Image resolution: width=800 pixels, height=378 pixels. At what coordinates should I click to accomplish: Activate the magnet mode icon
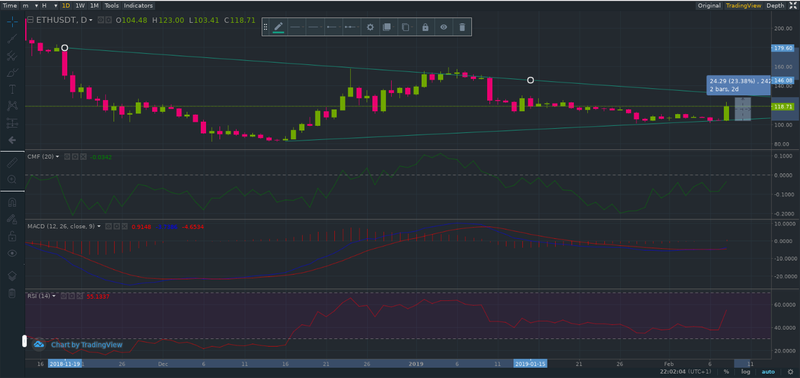pos(12,202)
